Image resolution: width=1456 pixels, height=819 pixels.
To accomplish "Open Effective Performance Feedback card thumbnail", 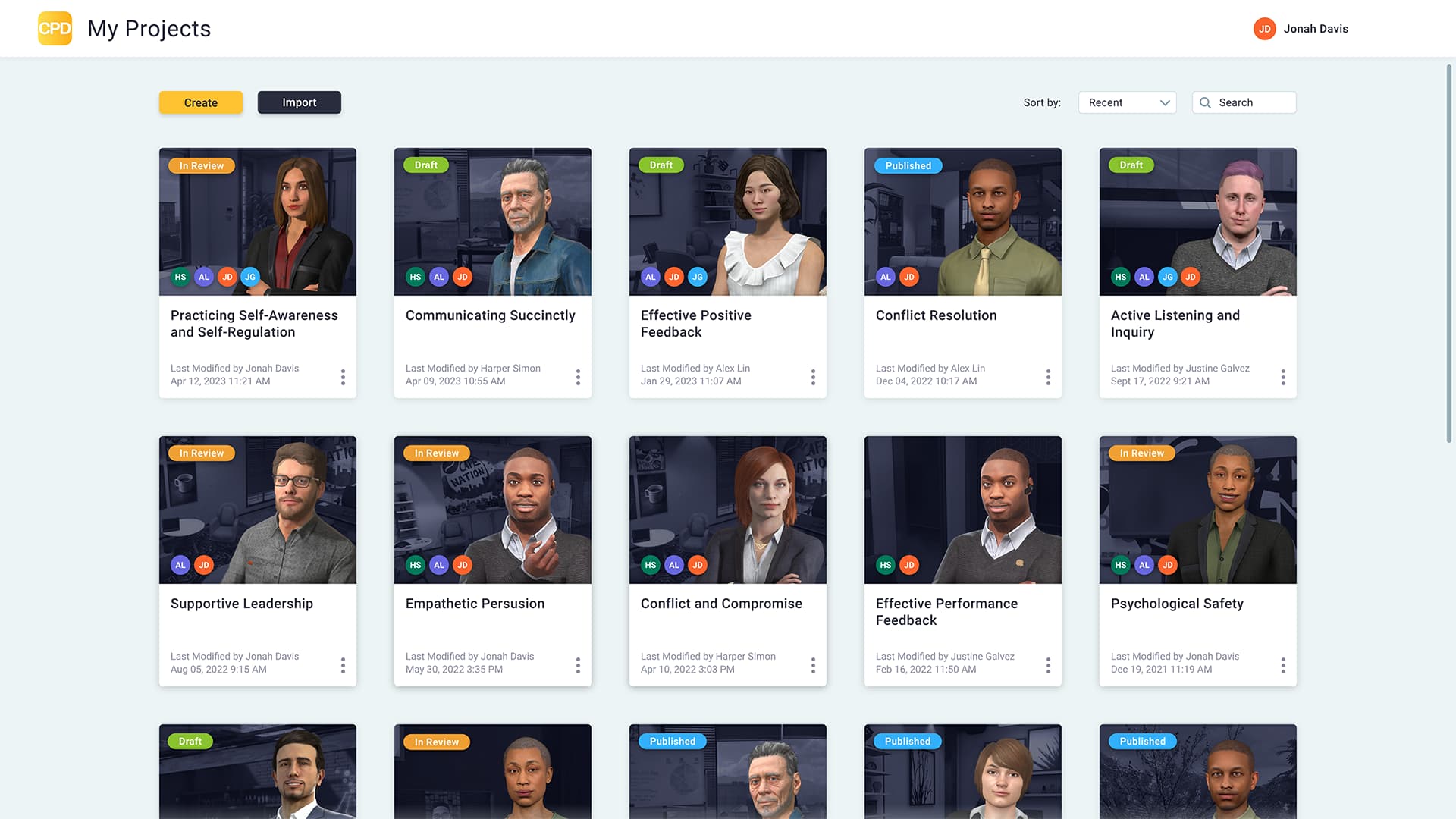I will click(x=963, y=510).
